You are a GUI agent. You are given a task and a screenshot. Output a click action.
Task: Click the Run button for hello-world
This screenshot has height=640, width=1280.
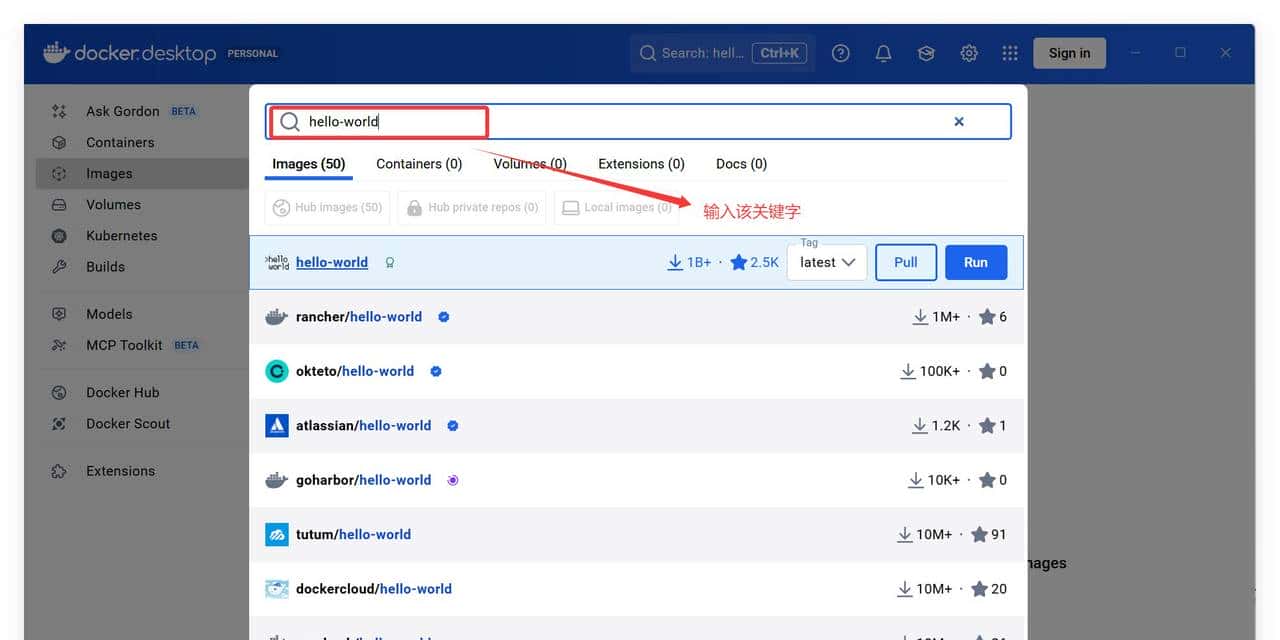pos(975,262)
